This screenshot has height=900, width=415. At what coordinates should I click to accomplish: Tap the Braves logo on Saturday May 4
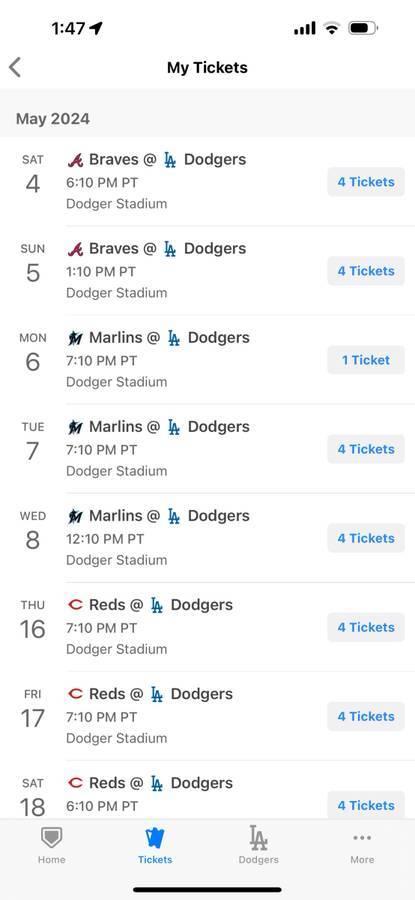[x=75, y=160]
